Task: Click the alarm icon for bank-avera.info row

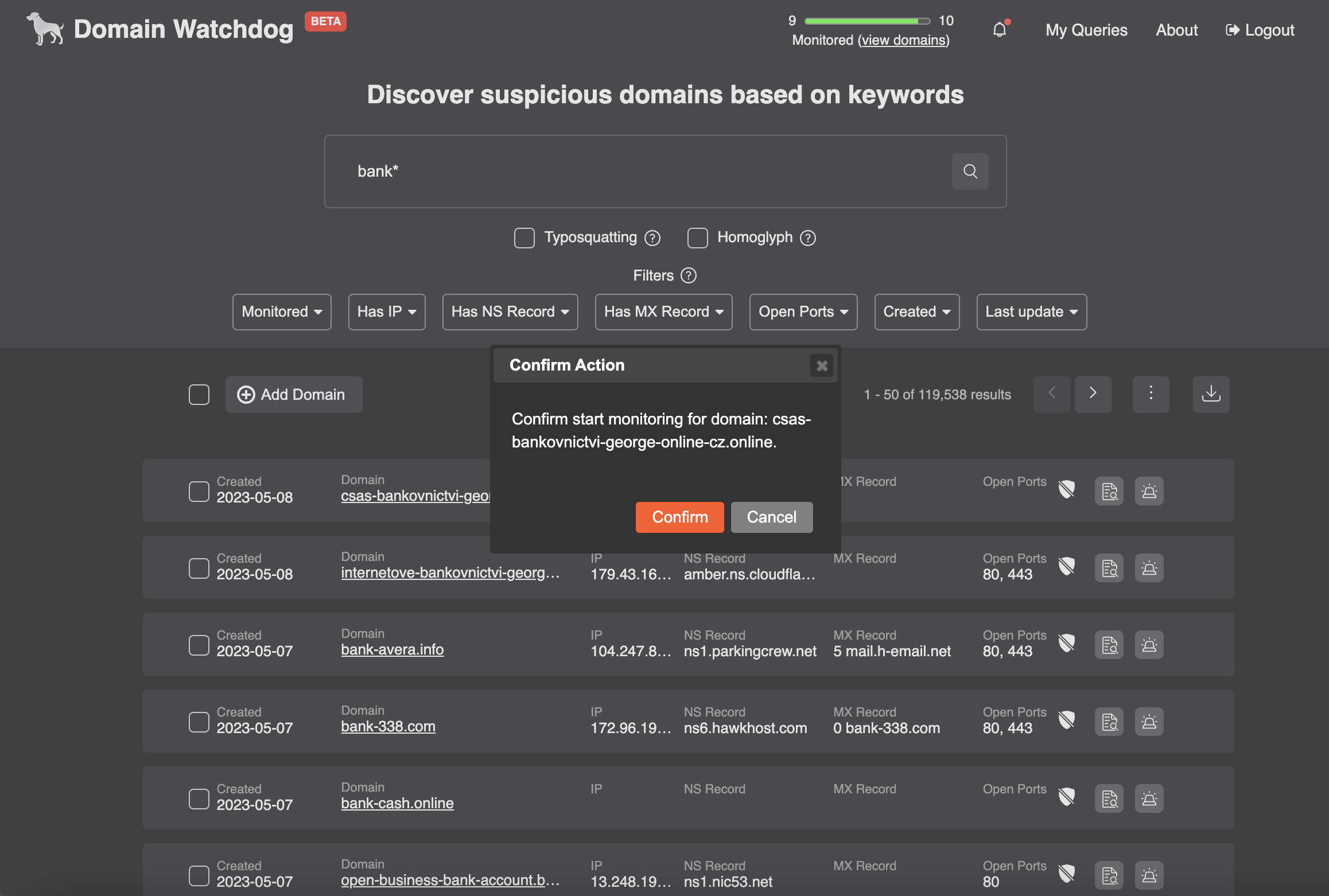Action: [1149, 645]
